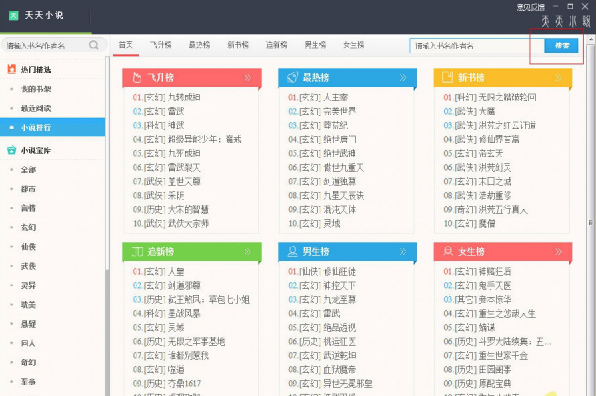The image size is (596, 396).
Task: Switch to the 飞升榜 tab
Action: [x=160, y=45]
